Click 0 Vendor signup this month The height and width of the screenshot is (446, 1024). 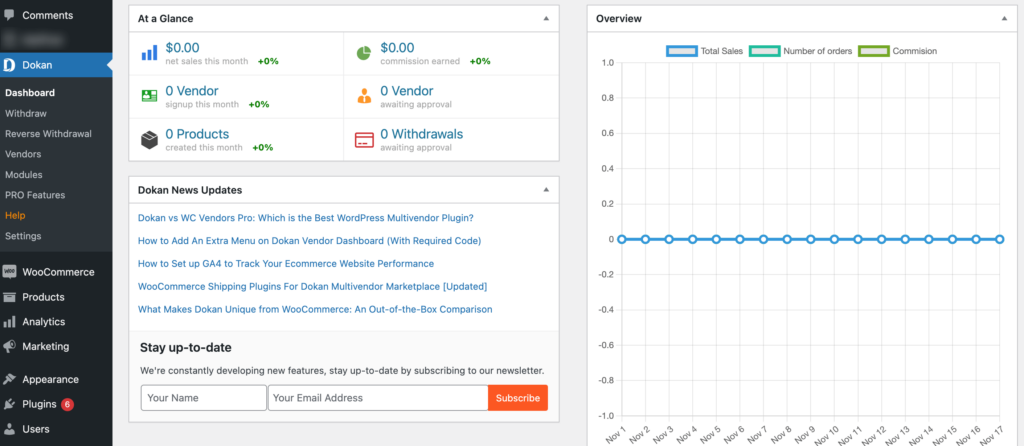click(x=192, y=91)
